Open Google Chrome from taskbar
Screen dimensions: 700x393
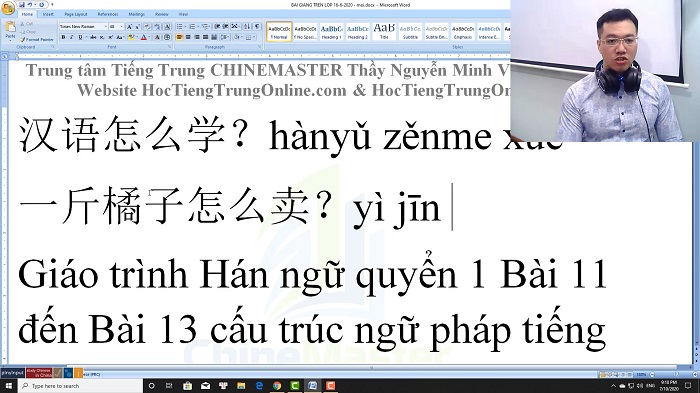[277, 385]
